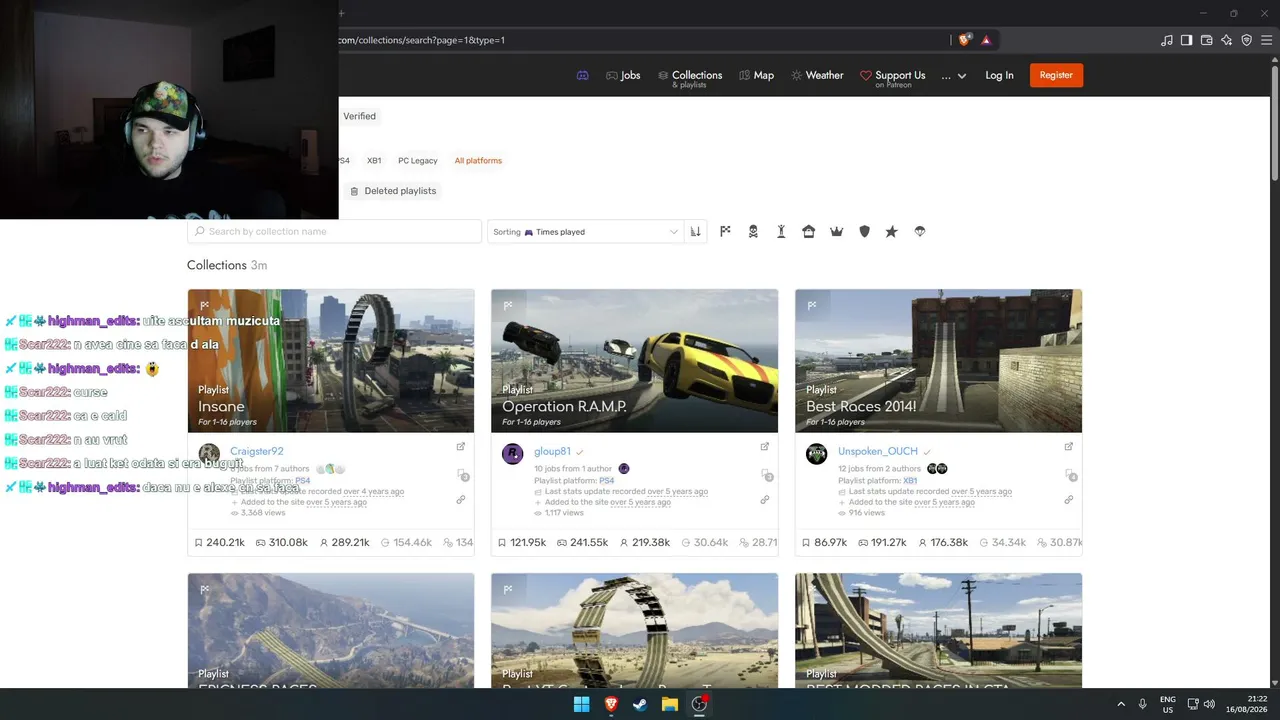Open Brave browser from the taskbar

coord(611,704)
